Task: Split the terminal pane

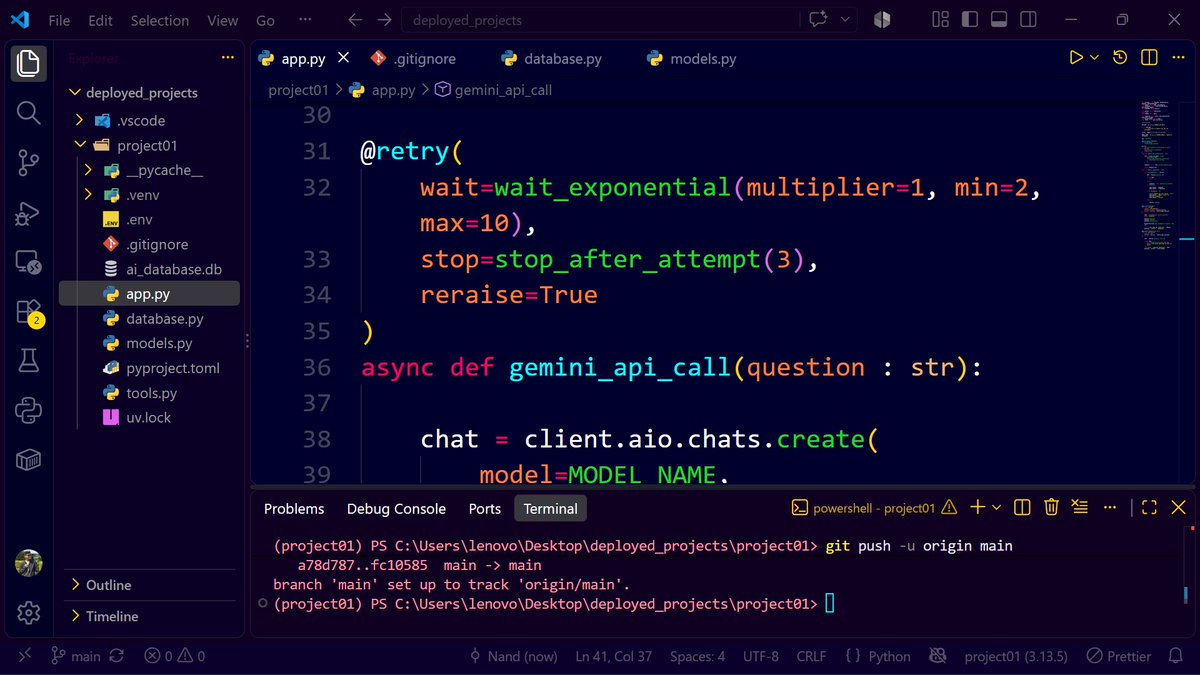Action: tap(1022, 508)
